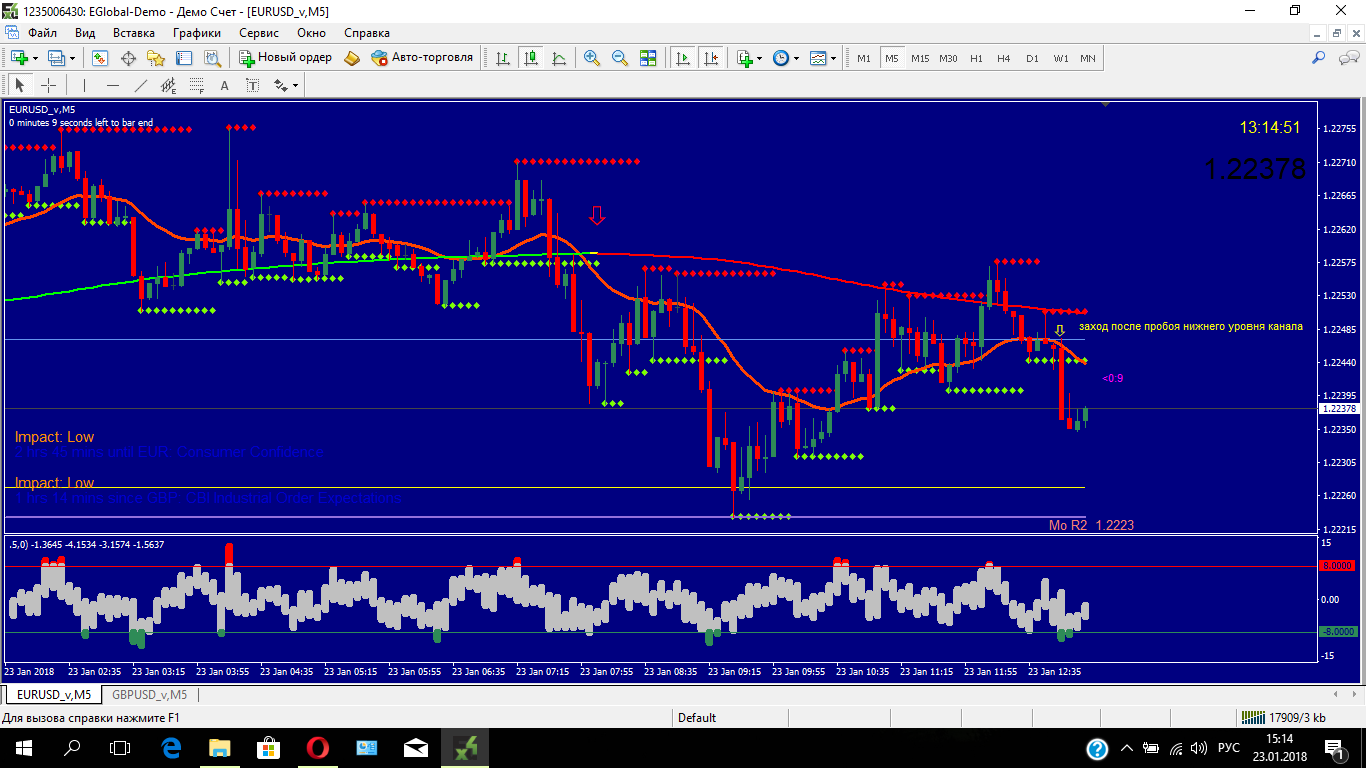
Task: Draw a trendline with the line tool
Action: point(141,85)
